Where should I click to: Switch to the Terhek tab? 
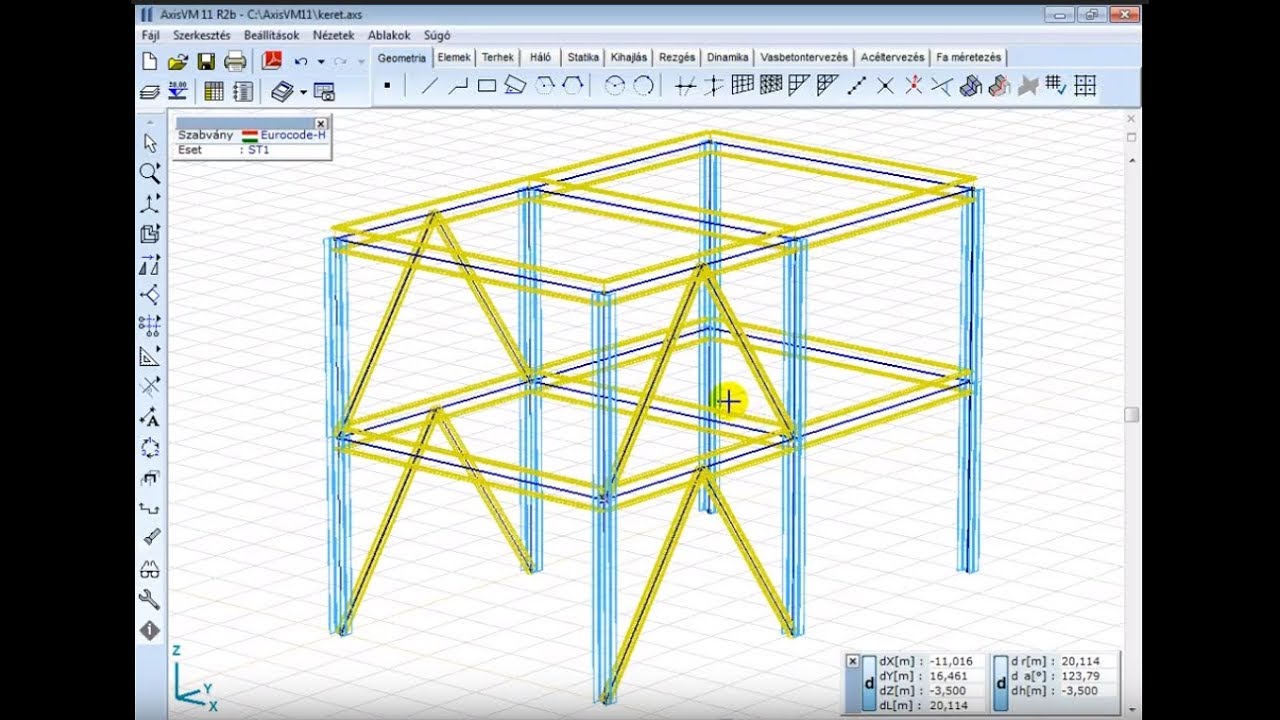pyautogui.click(x=498, y=57)
